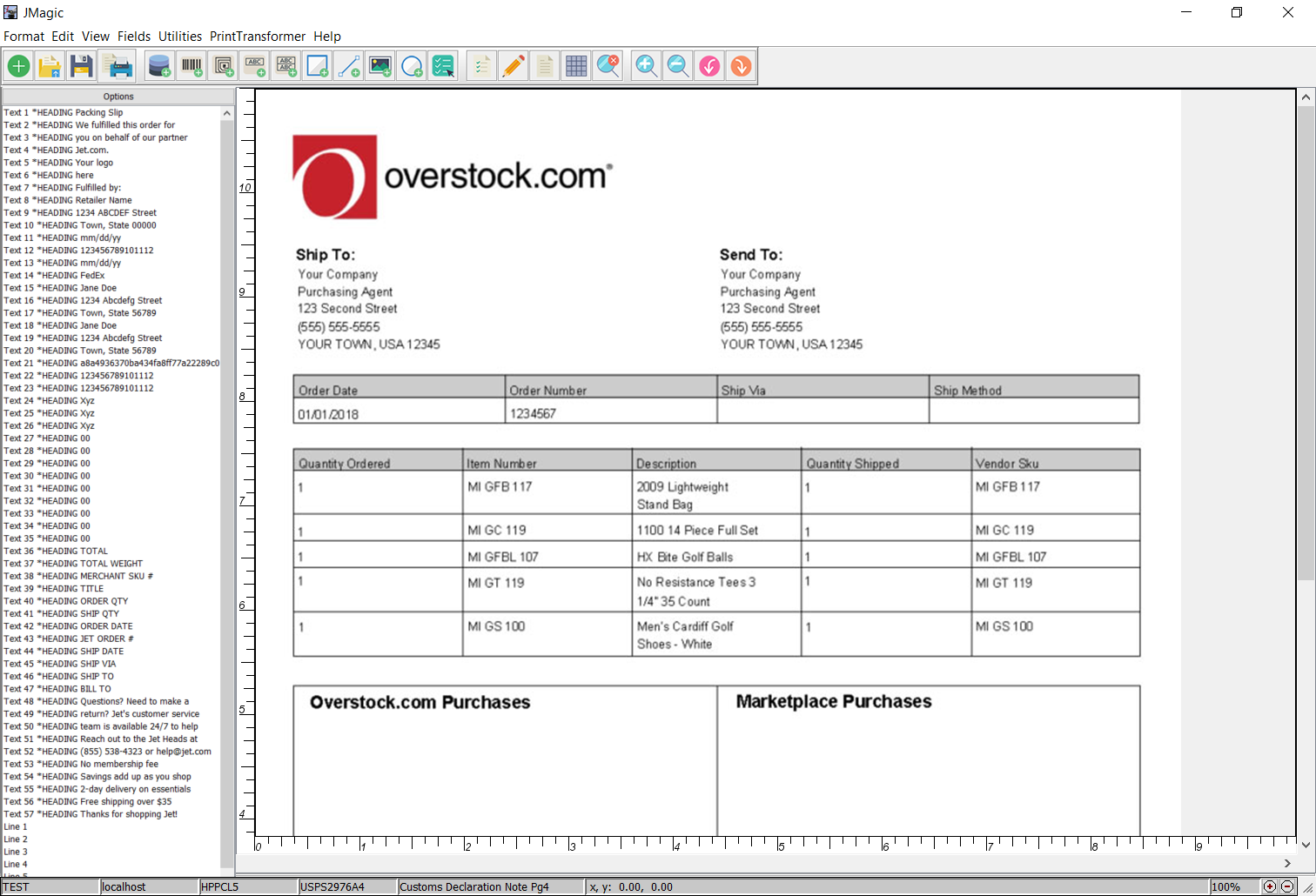
Task: Click the pink circular arrow icon
Action: (709, 66)
